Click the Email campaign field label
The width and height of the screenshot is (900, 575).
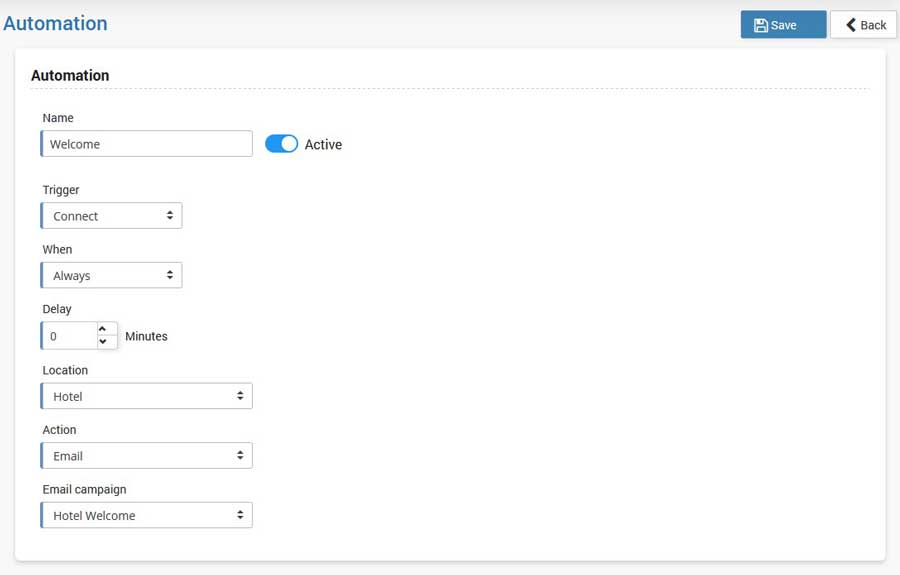coord(84,490)
